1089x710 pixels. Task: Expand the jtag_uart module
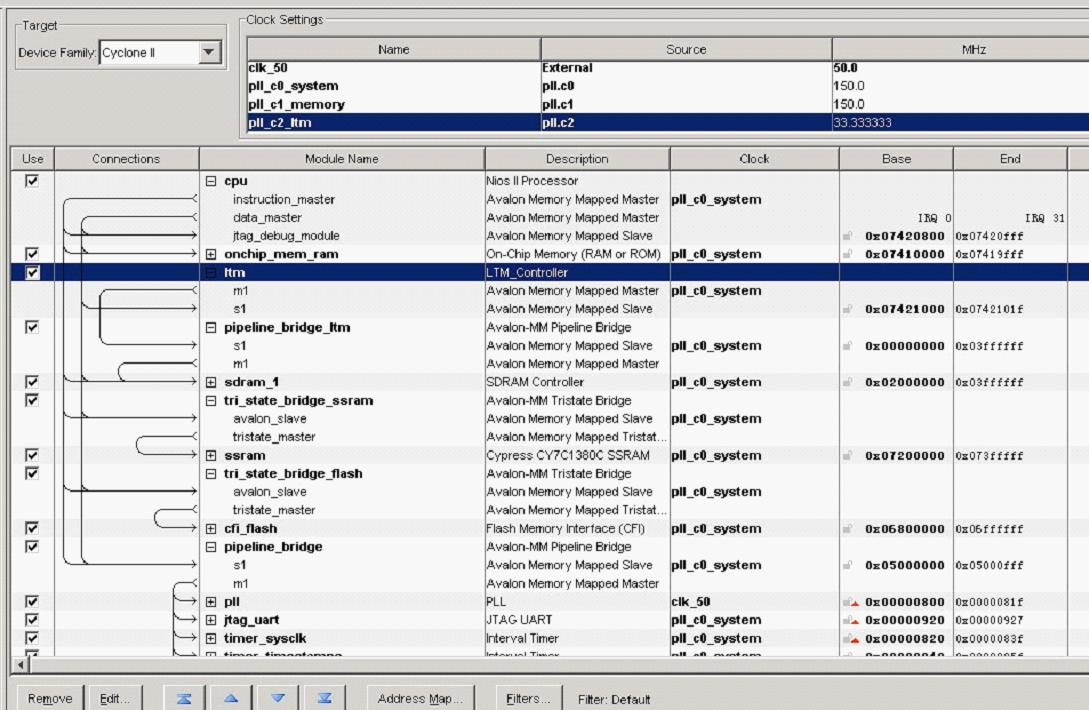211,620
